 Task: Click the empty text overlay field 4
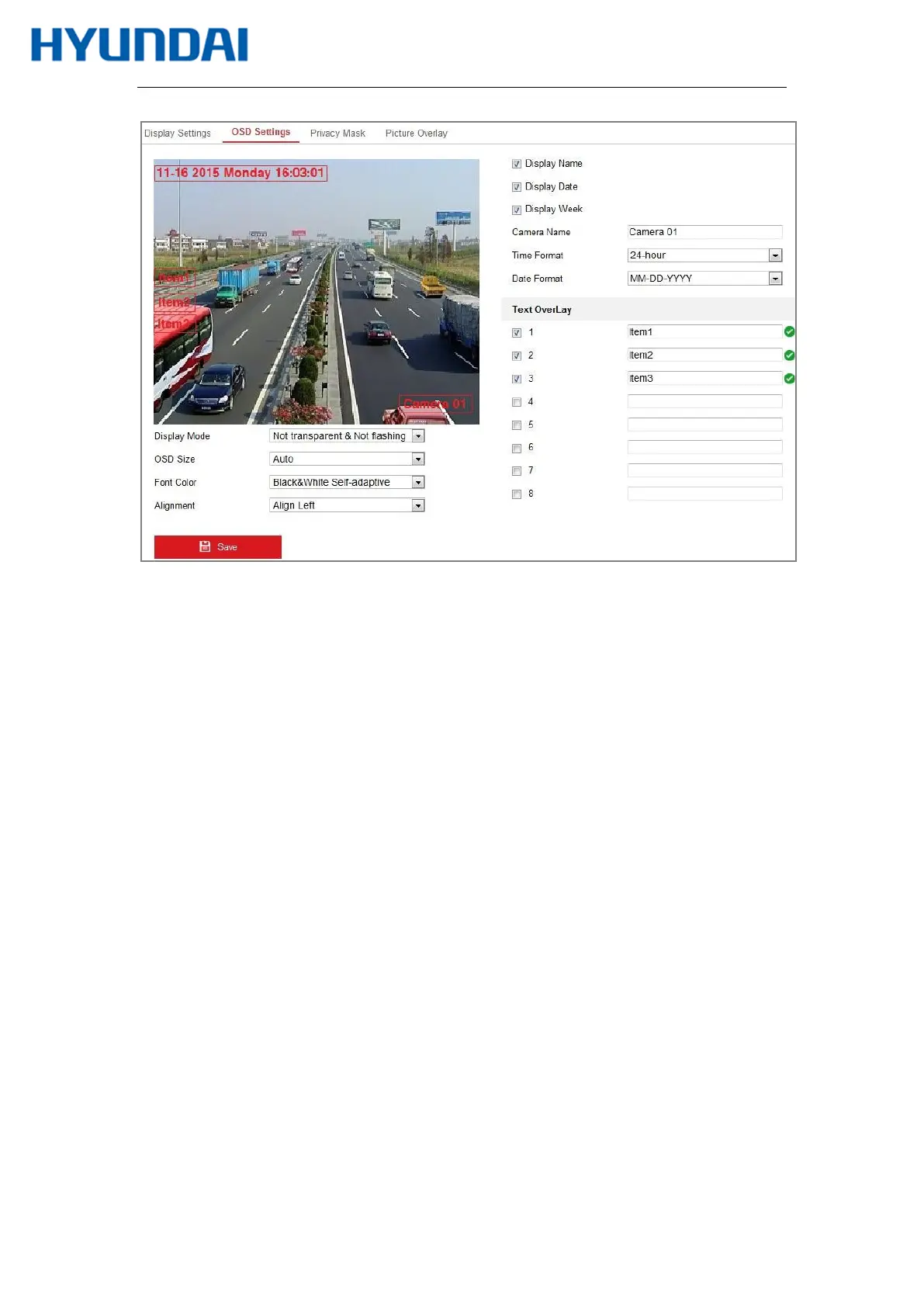(704, 401)
